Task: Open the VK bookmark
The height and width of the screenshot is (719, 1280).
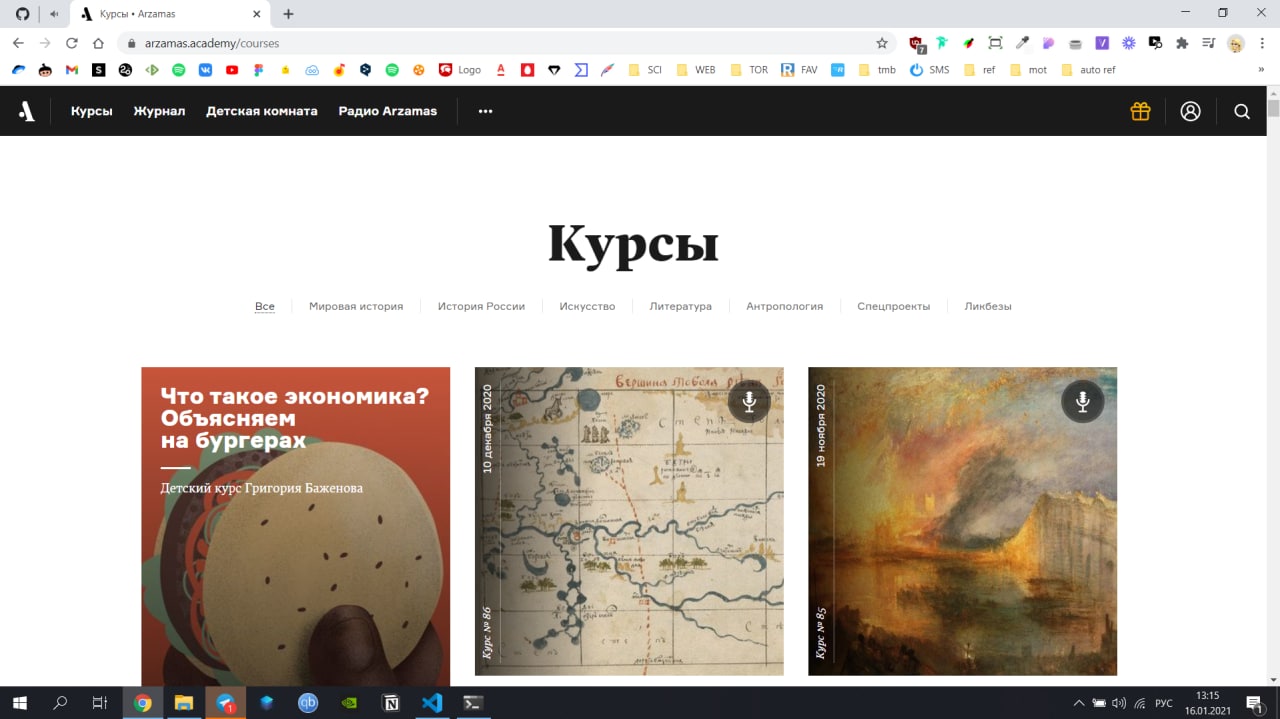Action: [205, 70]
